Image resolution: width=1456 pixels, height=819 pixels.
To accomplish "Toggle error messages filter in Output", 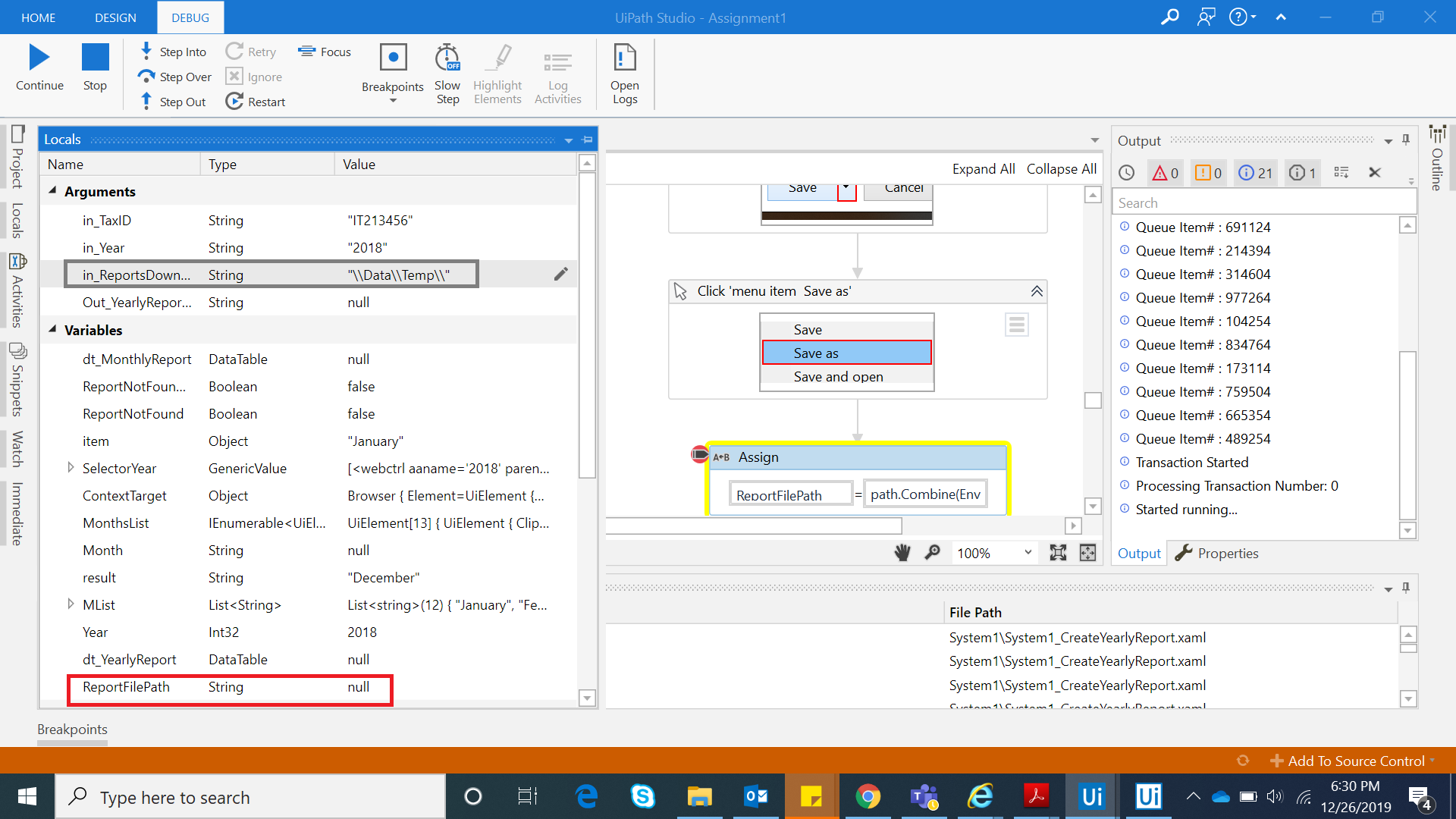I will point(1166,173).
